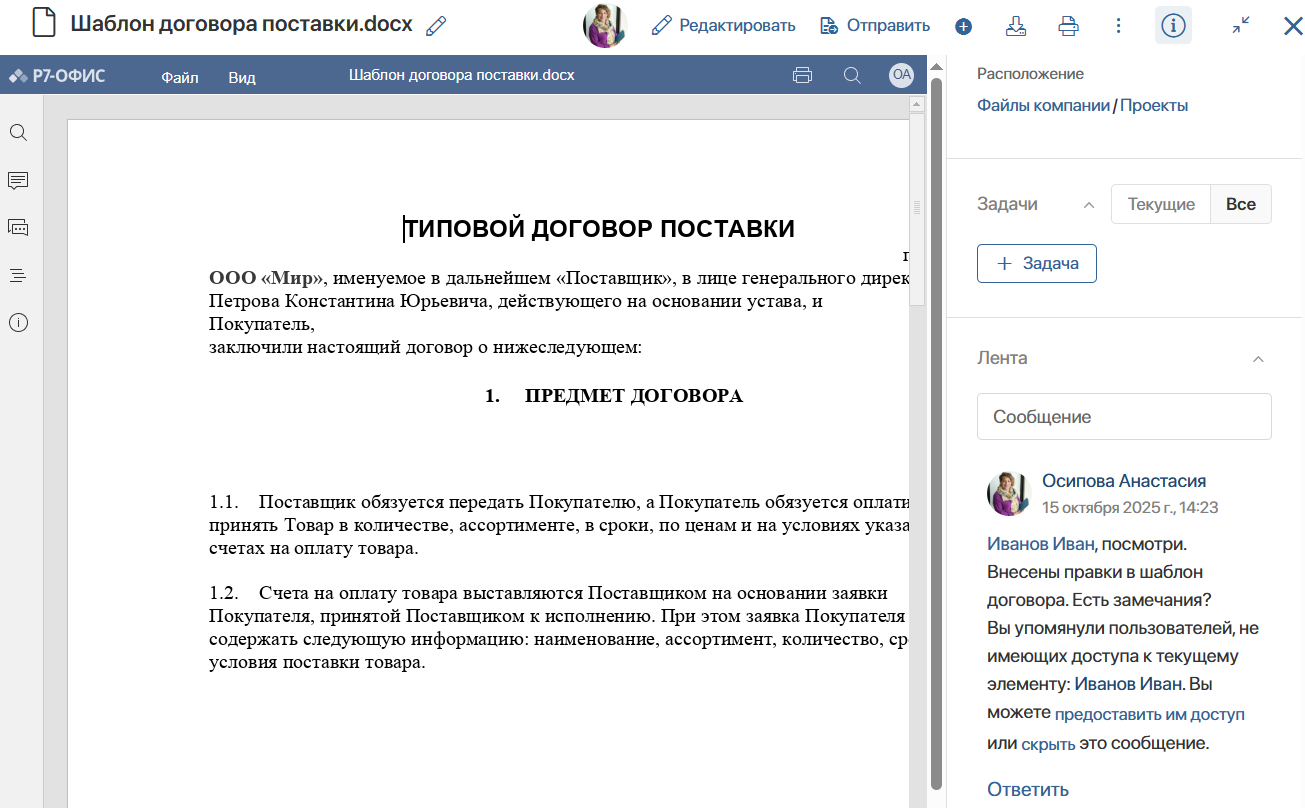Screen dimensions: 1305x808
Task: Click the OA user badge in the editor
Action: click(x=902, y=75)
